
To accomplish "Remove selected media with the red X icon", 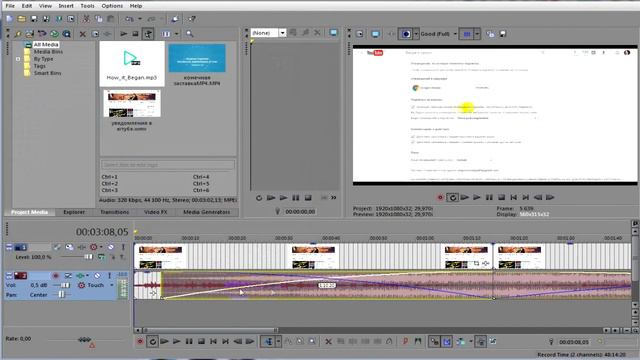I will point(82,34).
